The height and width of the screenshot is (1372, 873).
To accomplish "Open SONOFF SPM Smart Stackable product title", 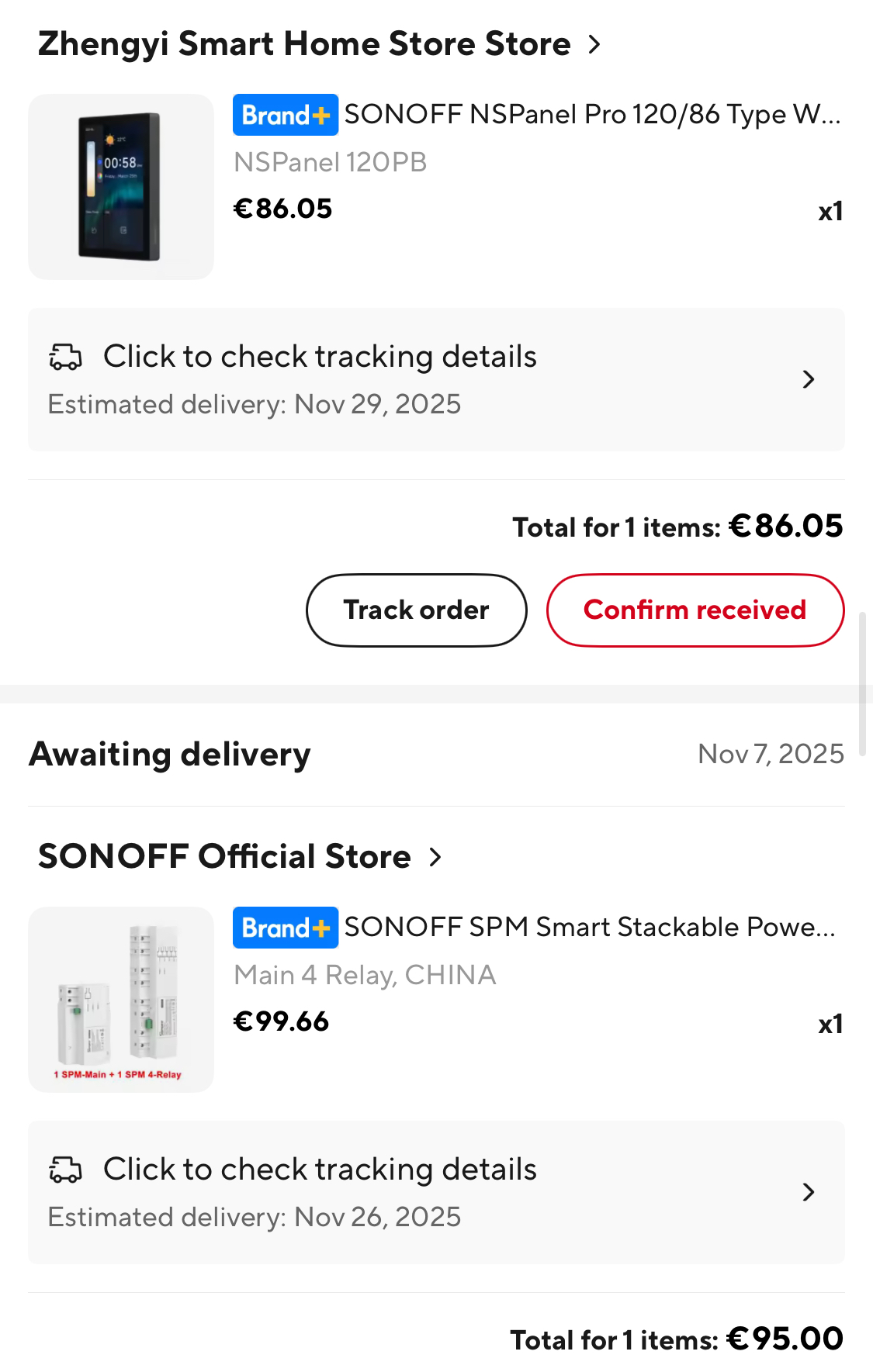I will (590, 928).
